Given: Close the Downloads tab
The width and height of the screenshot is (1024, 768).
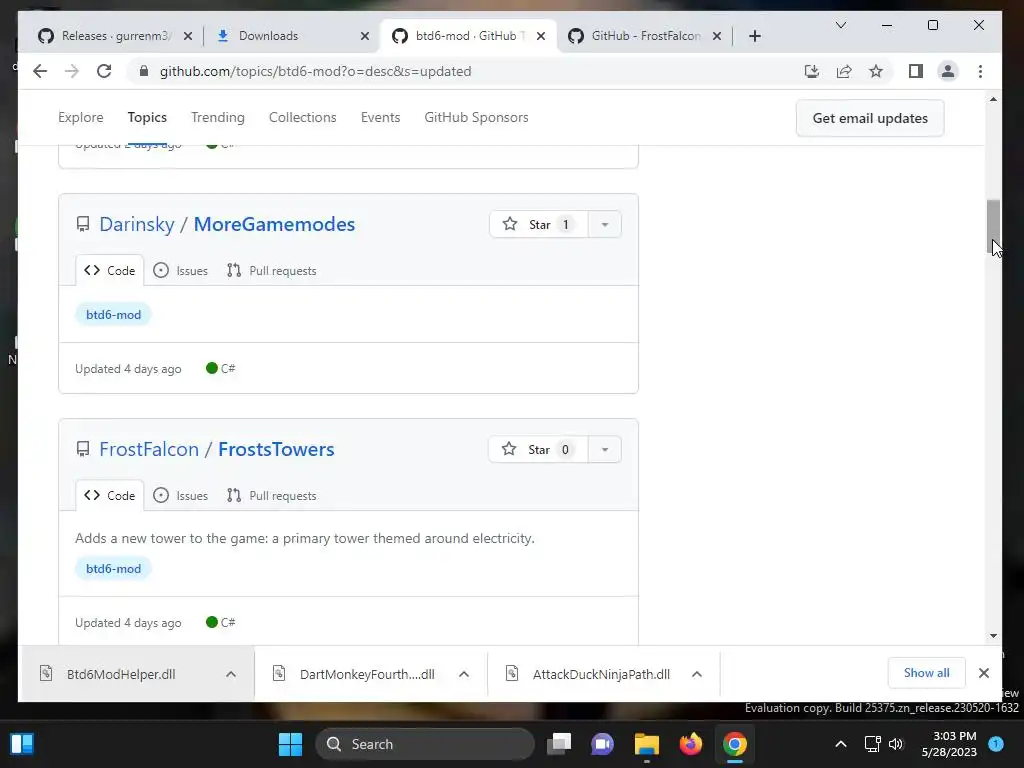Looking at the screenshot, I should point(365,36).
